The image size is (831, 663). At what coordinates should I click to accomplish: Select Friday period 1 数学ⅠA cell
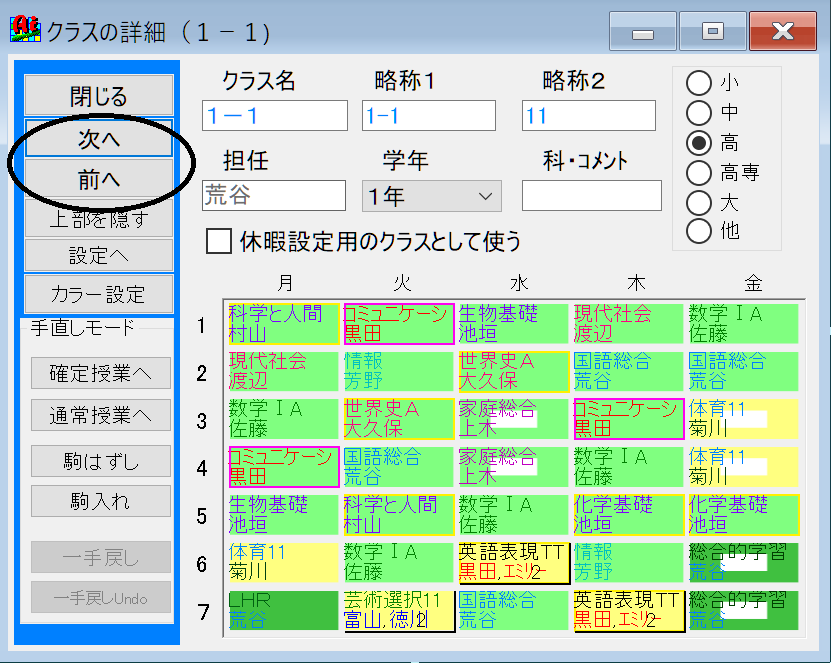pyautogui.click(x=744, y=324)
